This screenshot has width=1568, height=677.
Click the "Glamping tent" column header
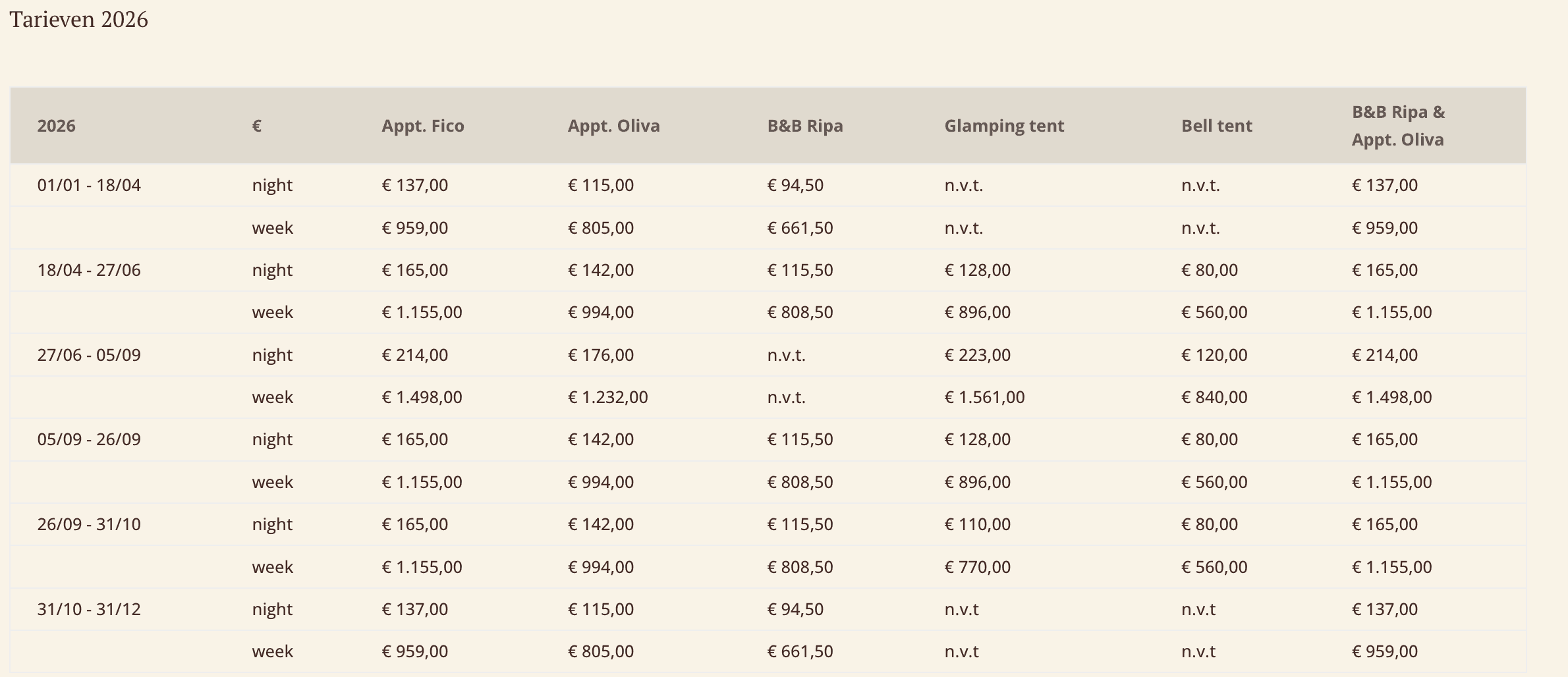pos(1003,126)
